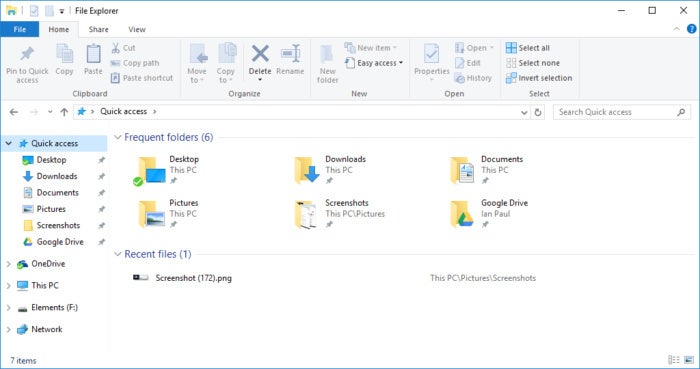Switch to the Home ribbon tab
This screenshot has height=369, width=700.
(58, 29)
